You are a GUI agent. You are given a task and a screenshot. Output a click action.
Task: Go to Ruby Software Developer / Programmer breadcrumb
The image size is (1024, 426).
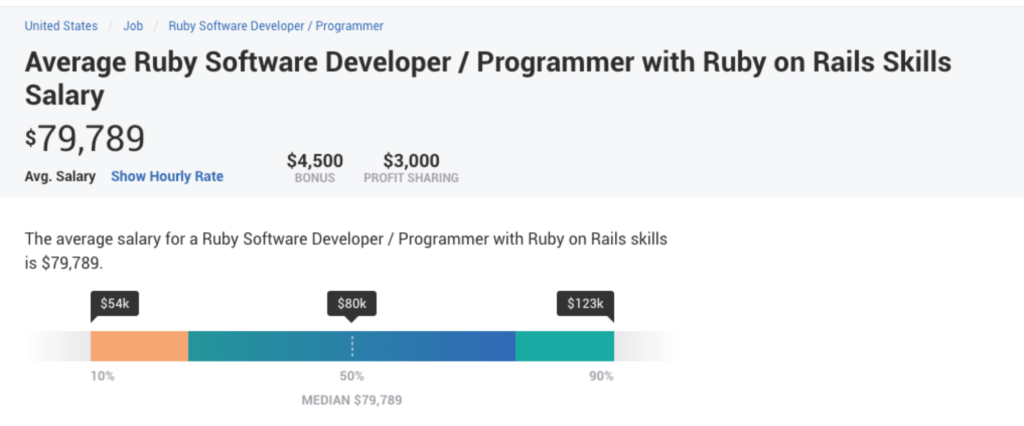(275, 26)
